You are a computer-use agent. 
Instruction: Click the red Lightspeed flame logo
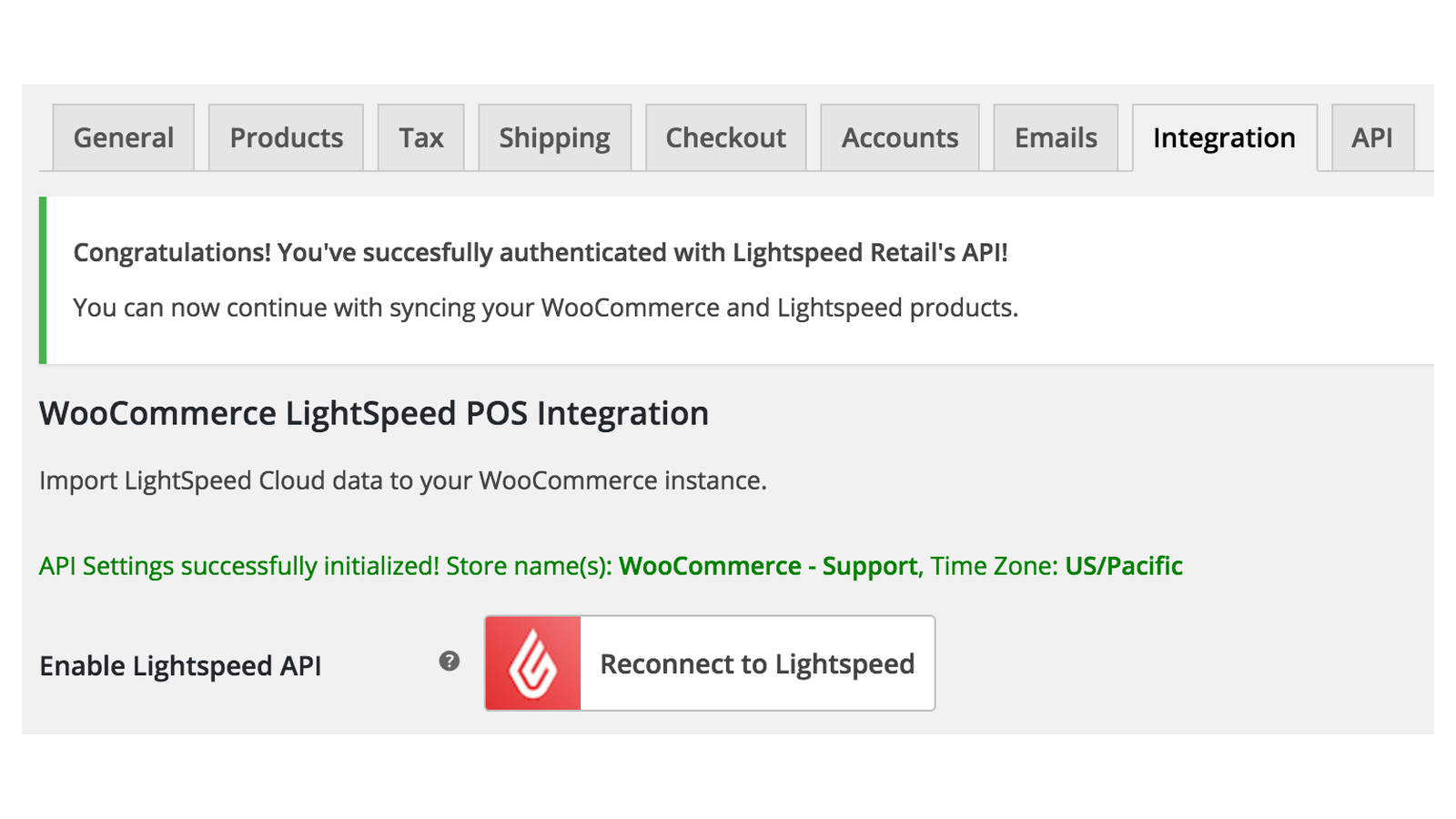point(533,663)
